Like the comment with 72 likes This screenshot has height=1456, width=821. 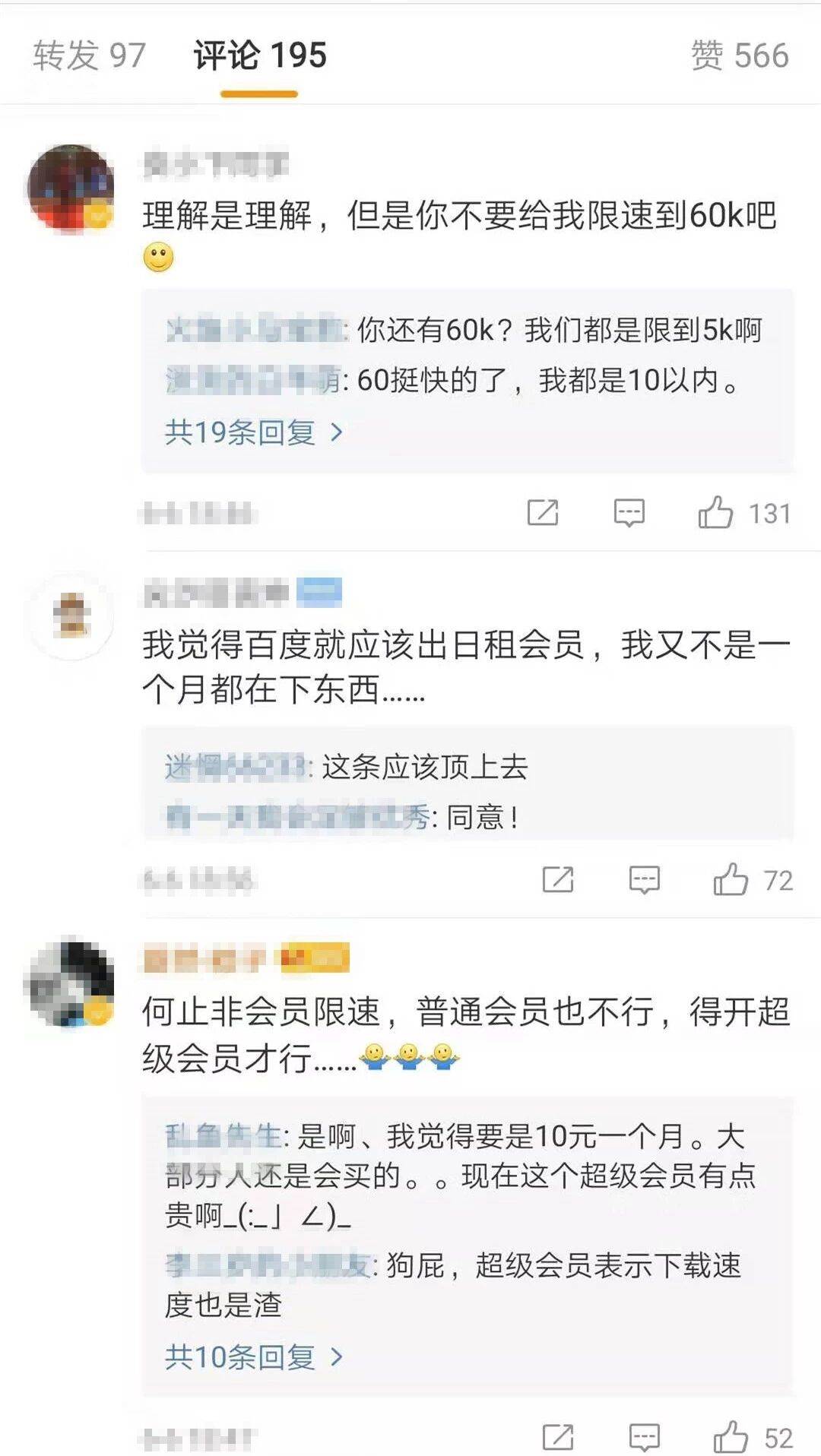point(731,880)
